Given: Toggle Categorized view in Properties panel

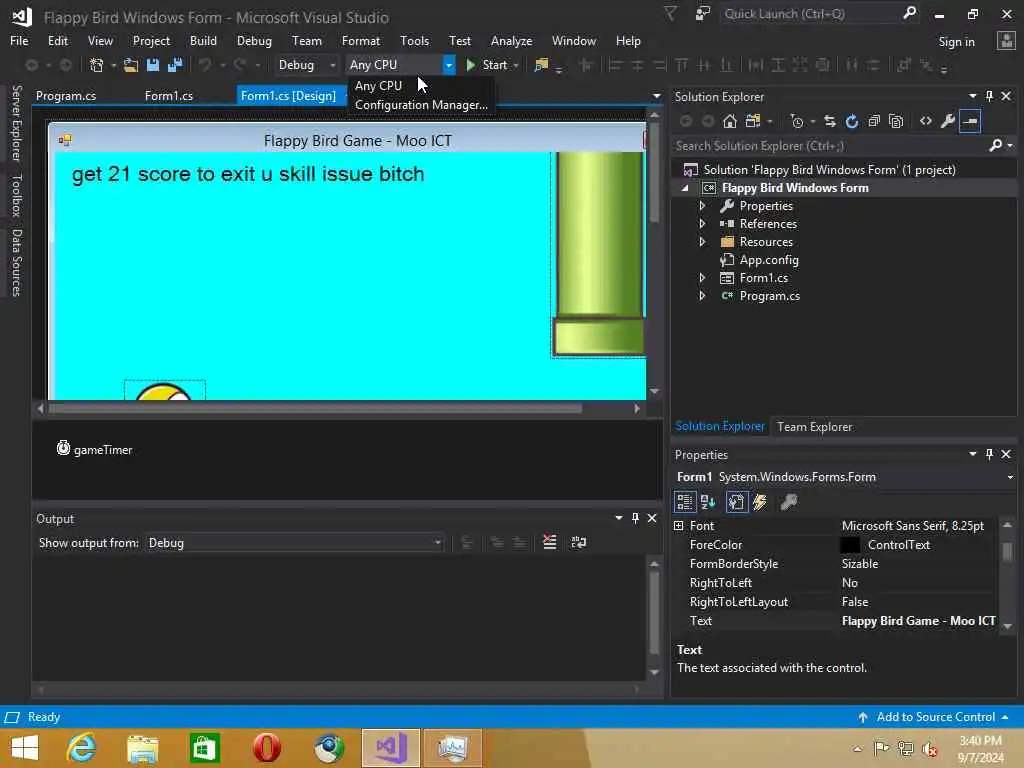Looking at the screenshot, I should point(684,502).
